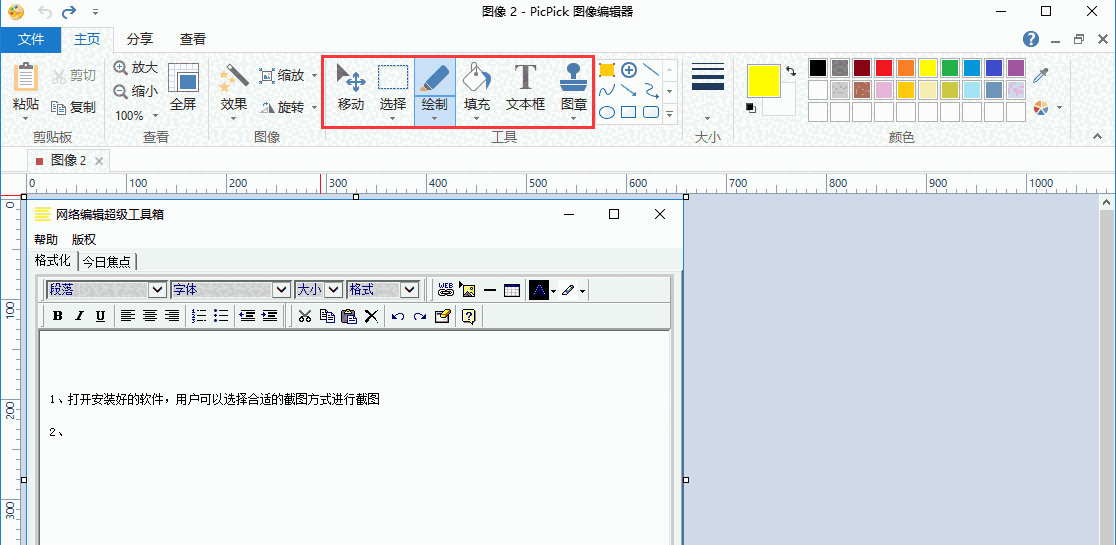Open the color palette pie icon
Image resolution: width=1116 pixels, height=545 pixels.
1041,107
